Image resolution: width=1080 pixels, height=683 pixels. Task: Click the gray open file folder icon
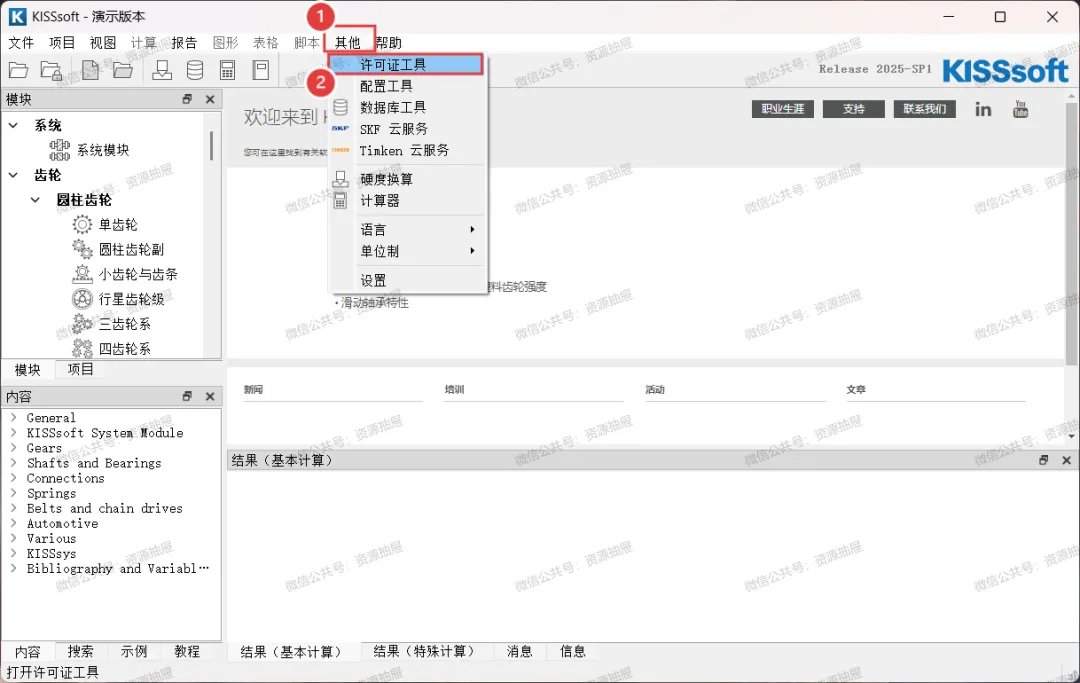(123, 70)
